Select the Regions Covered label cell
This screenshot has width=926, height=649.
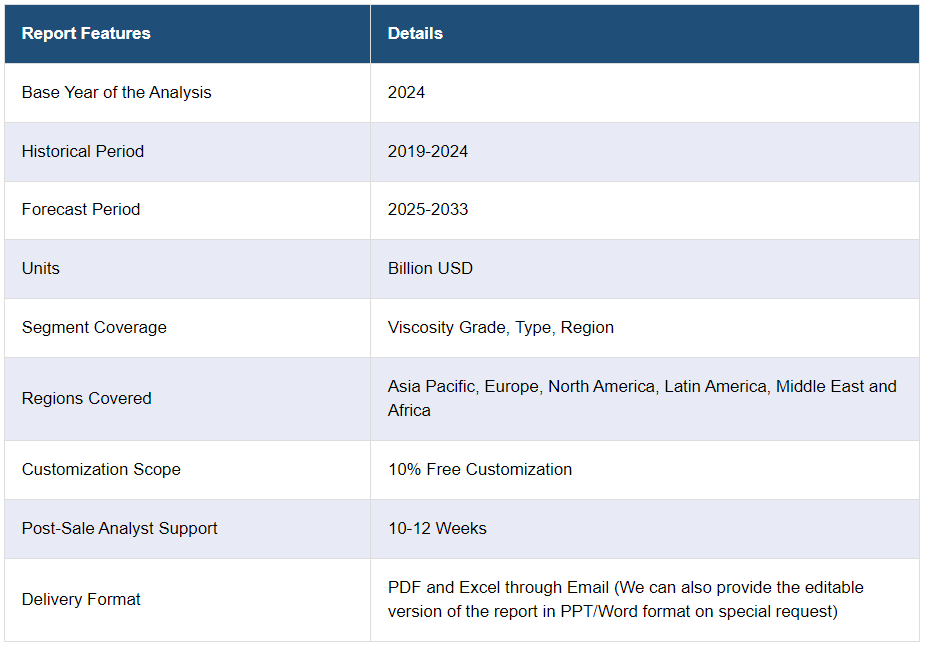click(87, 399)
